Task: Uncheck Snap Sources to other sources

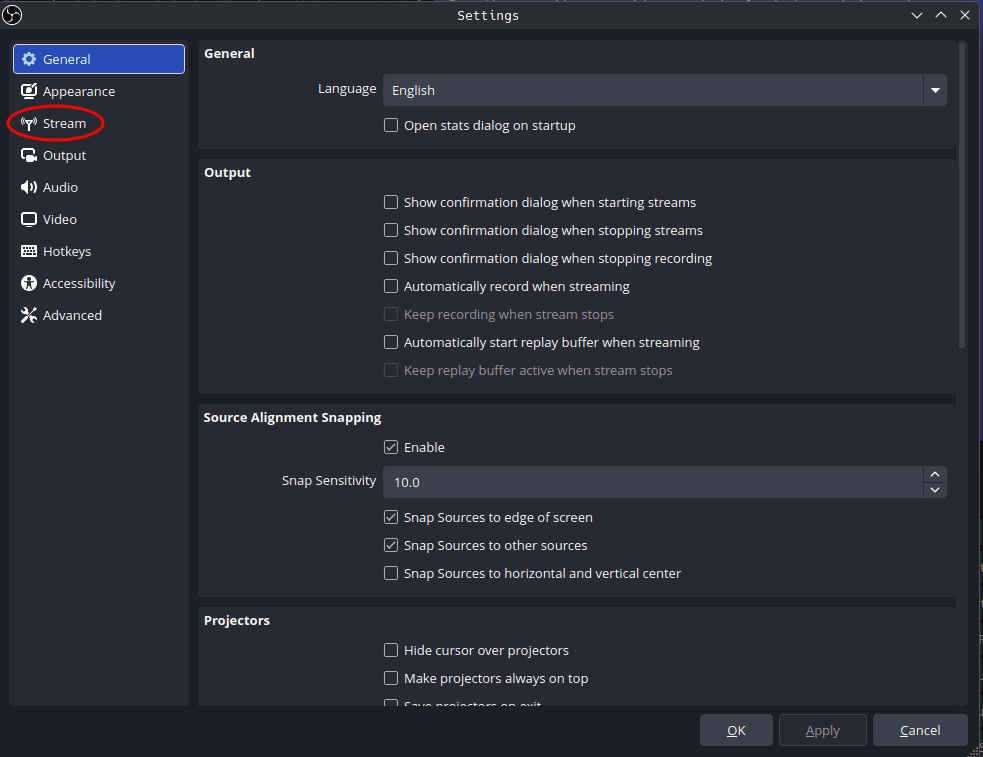Action: coord(391,545)
